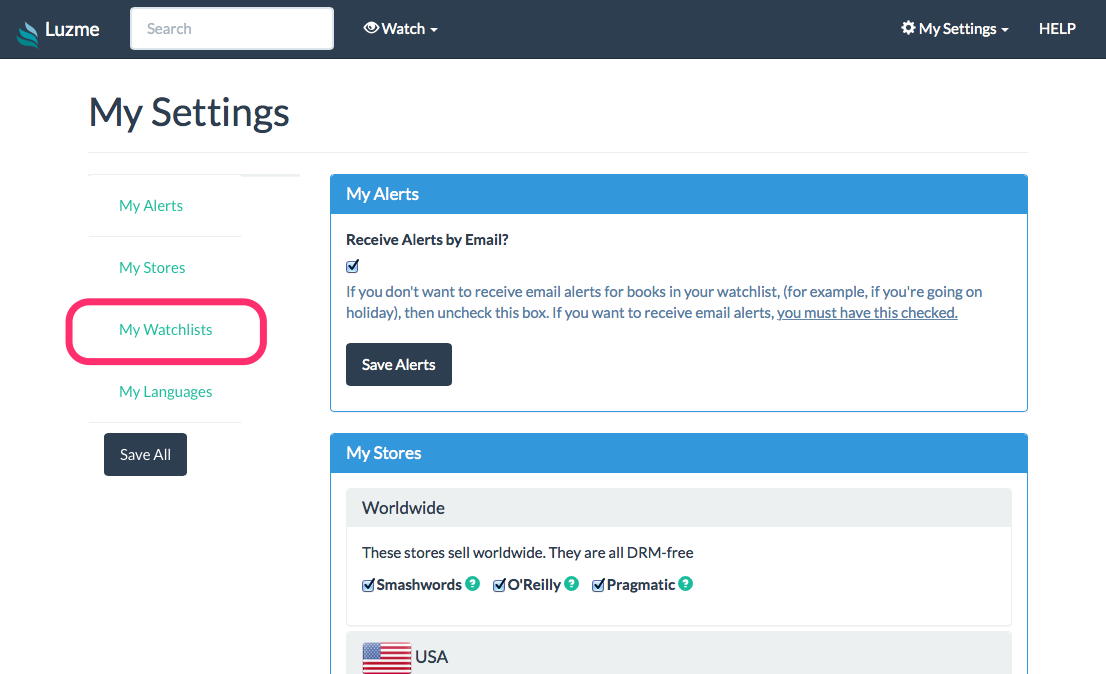Open the HELP menu item

[1057, 29]
